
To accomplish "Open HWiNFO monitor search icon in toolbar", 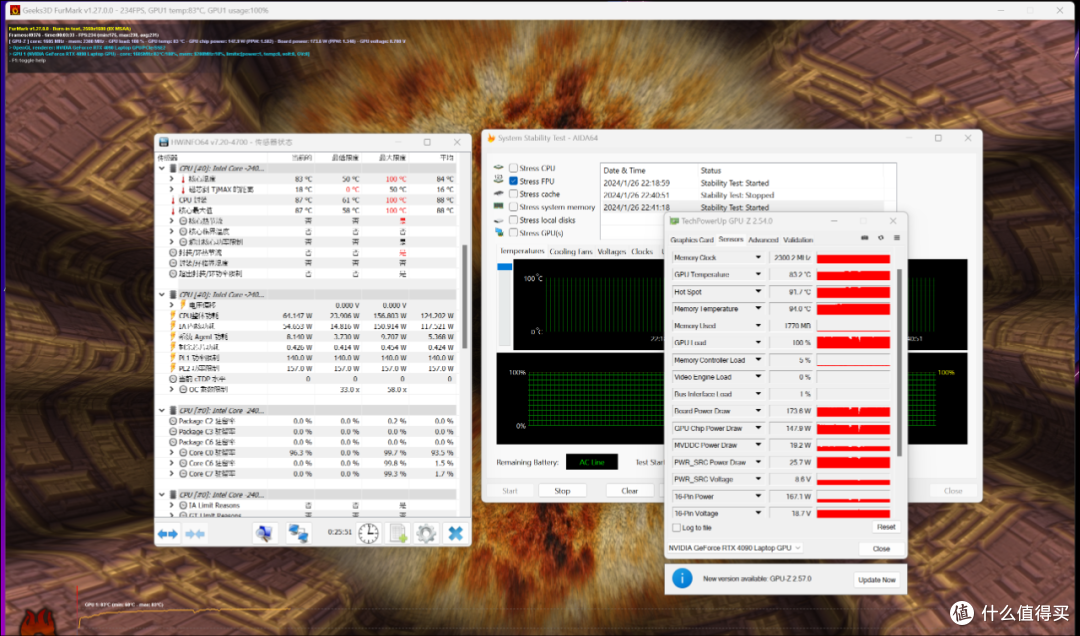I will coord(264,533).
